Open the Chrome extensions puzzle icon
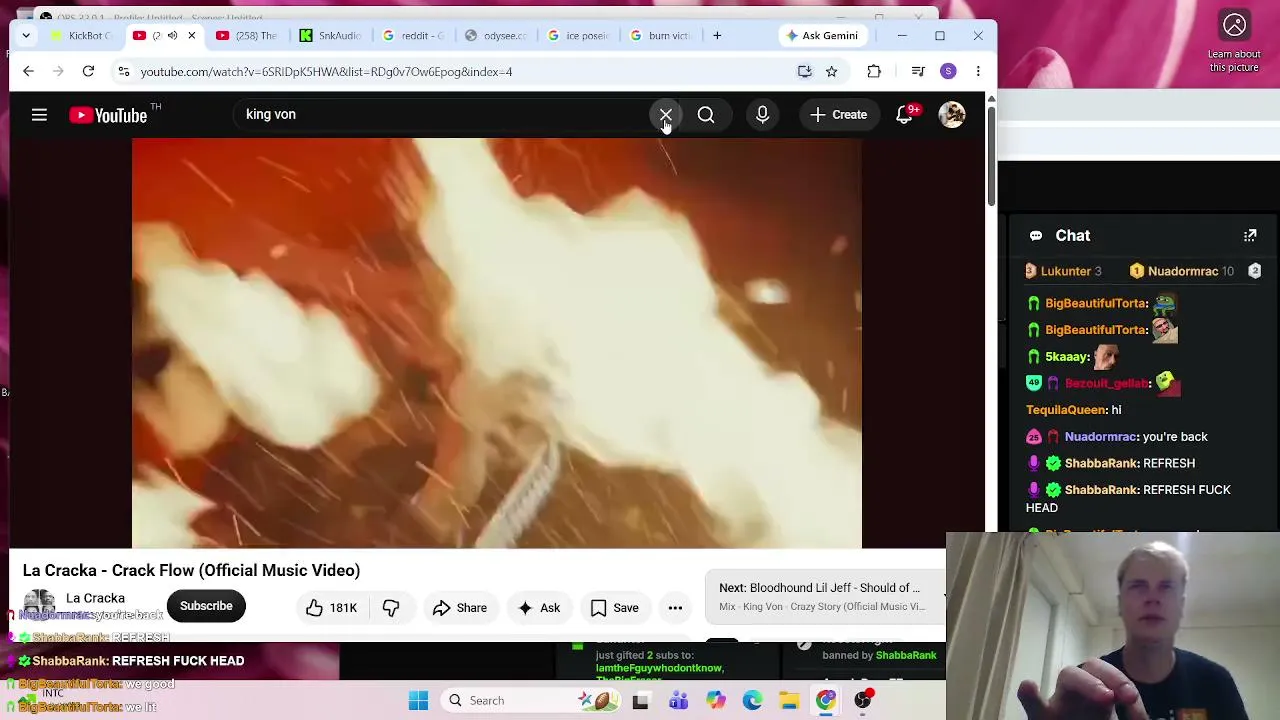Screen dimensions: 1280x720 pos(874,71)
